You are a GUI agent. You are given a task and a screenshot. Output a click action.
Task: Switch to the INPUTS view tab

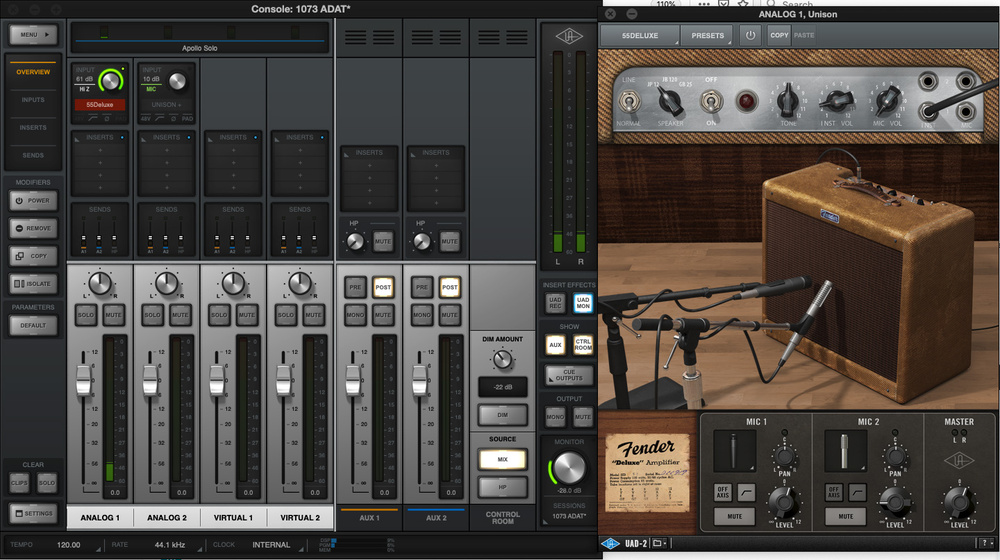click(x=33, y=100)
